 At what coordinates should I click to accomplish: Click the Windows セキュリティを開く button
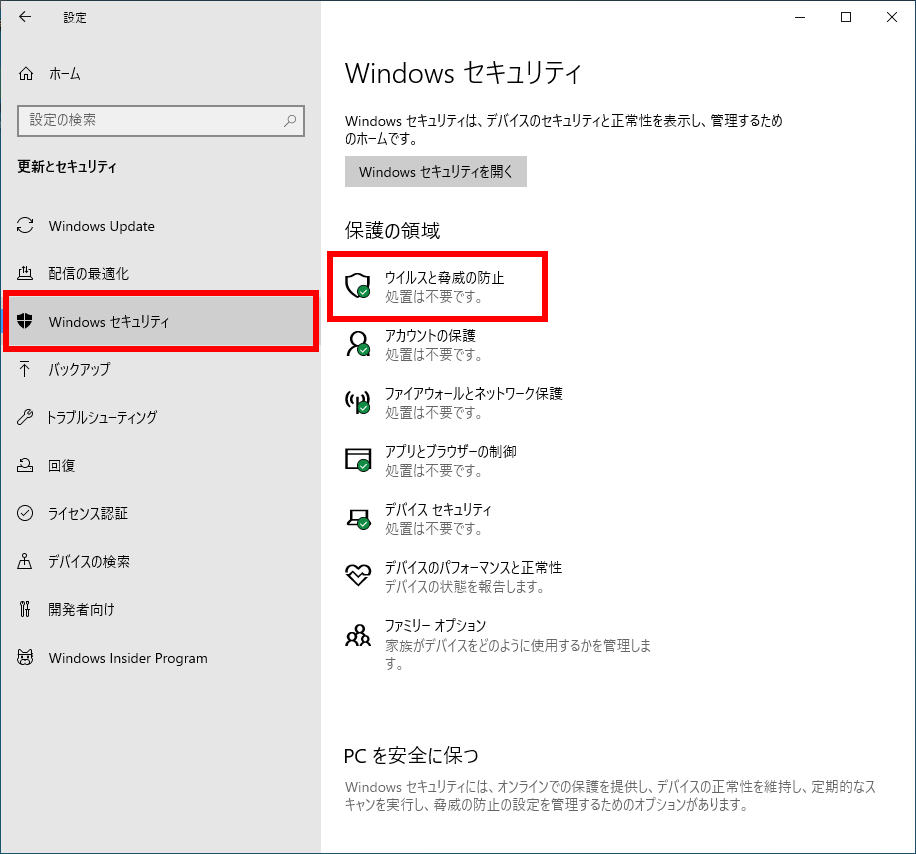pos(436,172)
